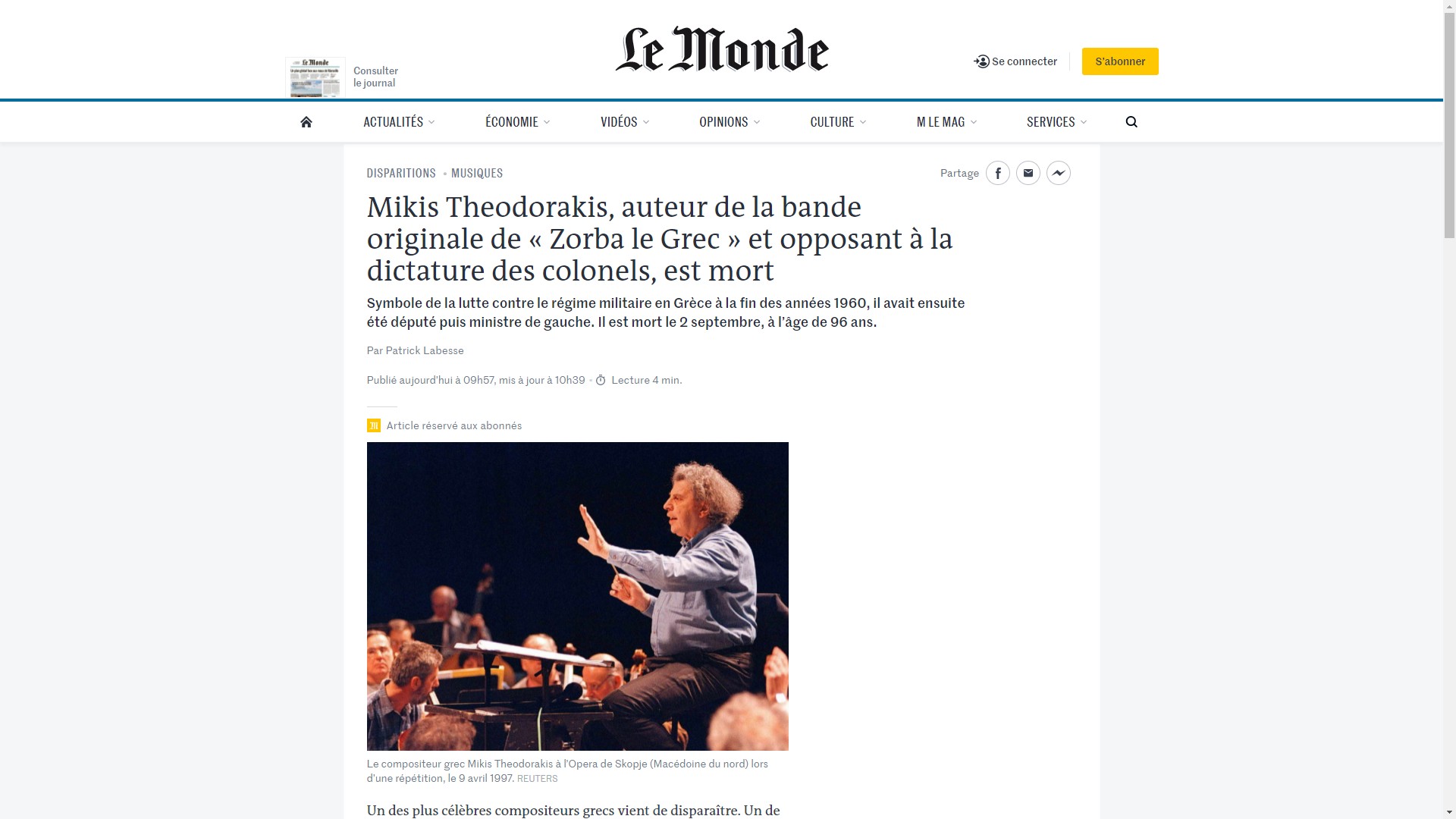This screenshot has height=819, width=1456.
Task: Click the Se connecter login icon
Action: (x=982, y=61)
